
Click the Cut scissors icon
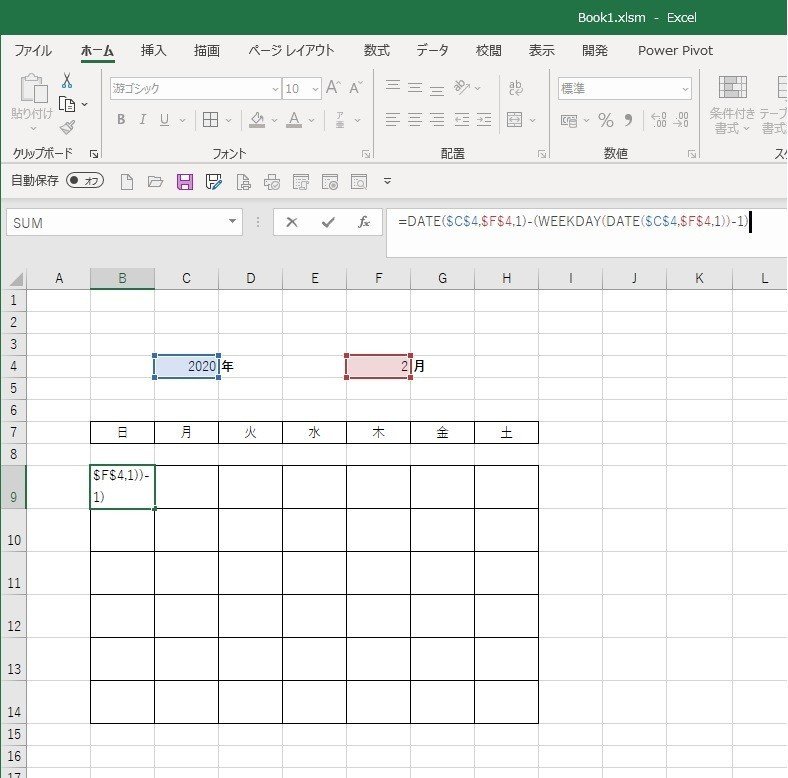(67, 80)
